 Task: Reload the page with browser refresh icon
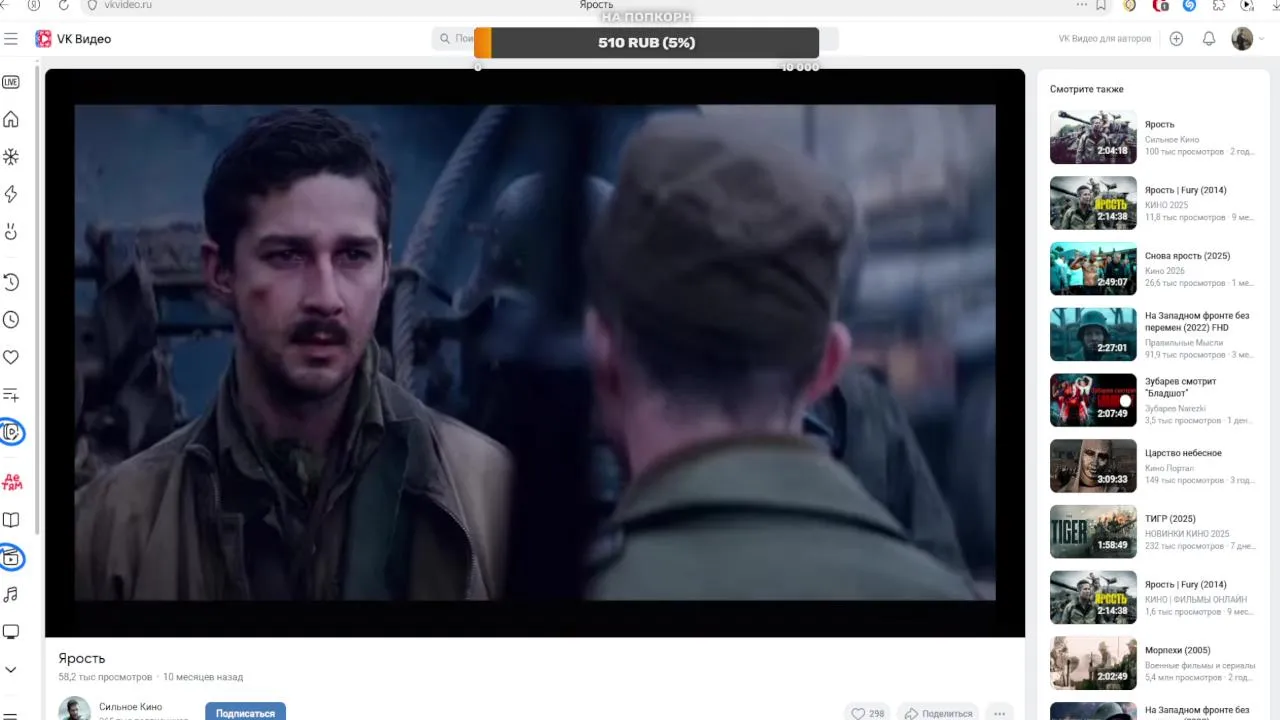pyautogui.click(x=64, y=5)
